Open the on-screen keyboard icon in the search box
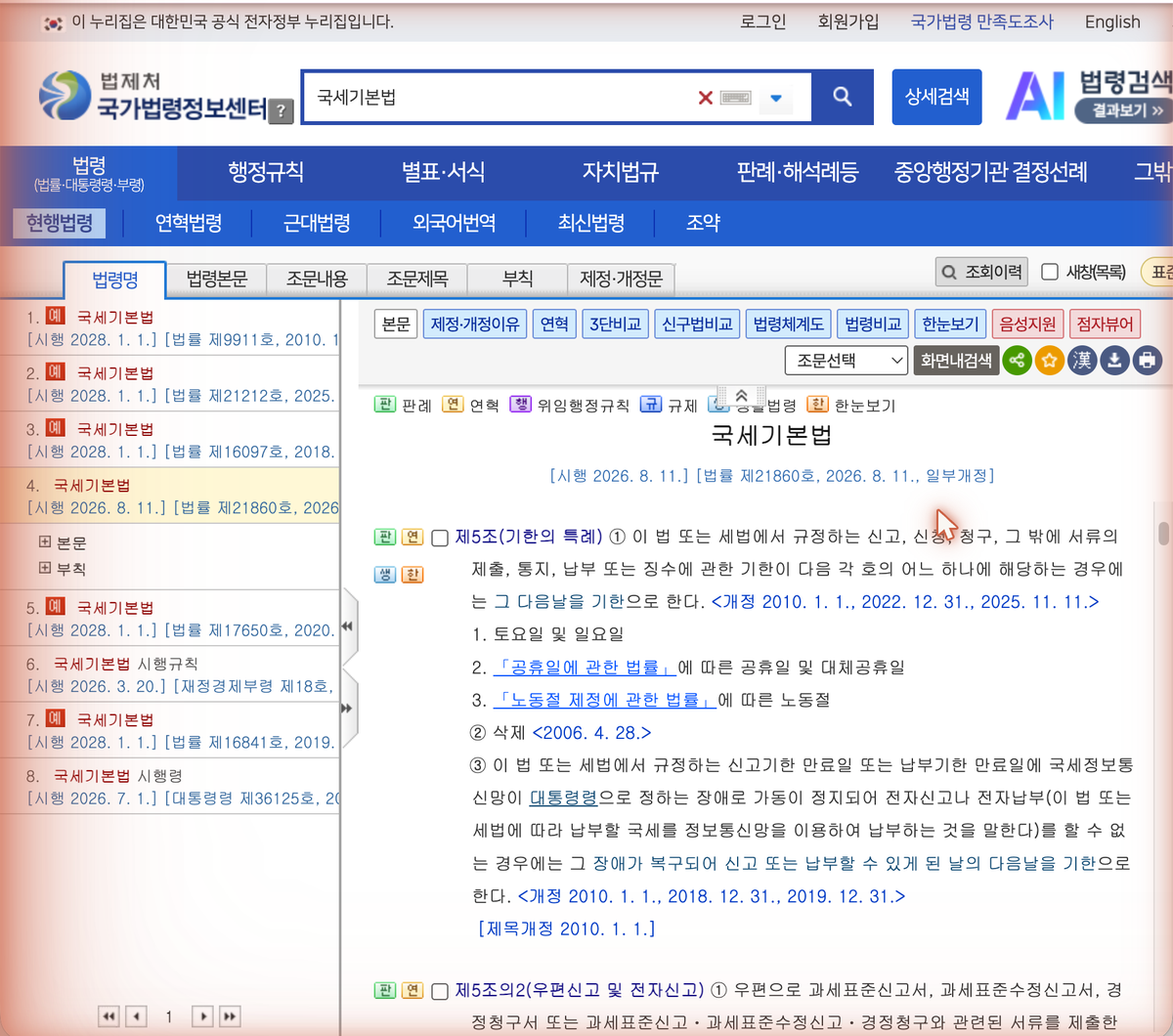 click(x=736, y=98)
